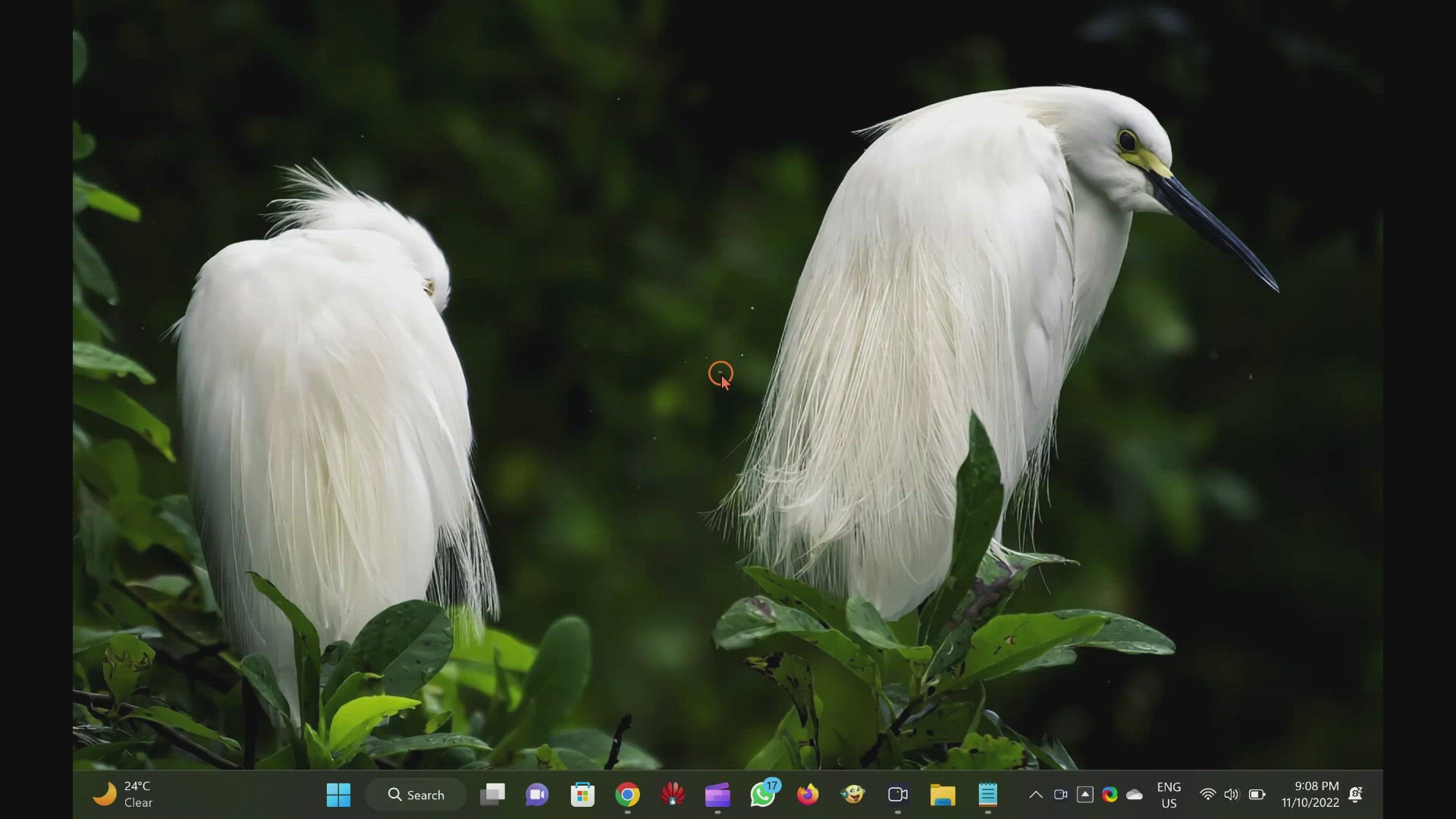Image resolution: width=1456 pixels, height=819 pixels.
Task: Open notifications with do-not-disturb bell
Action: pos(1356,795)
